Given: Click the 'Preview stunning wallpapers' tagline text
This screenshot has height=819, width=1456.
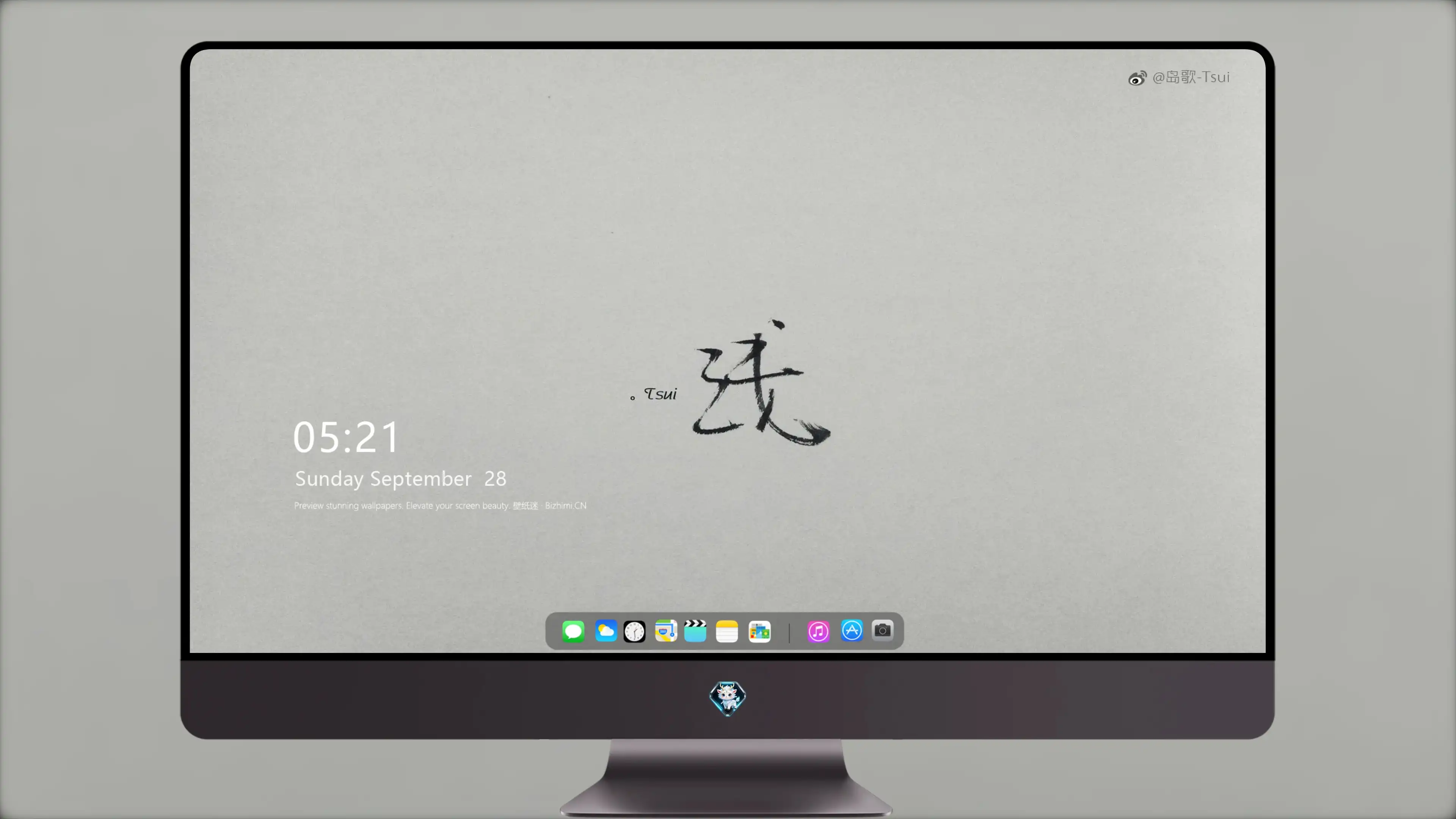Looking at the screenshot, I should [x=440, y=505].
